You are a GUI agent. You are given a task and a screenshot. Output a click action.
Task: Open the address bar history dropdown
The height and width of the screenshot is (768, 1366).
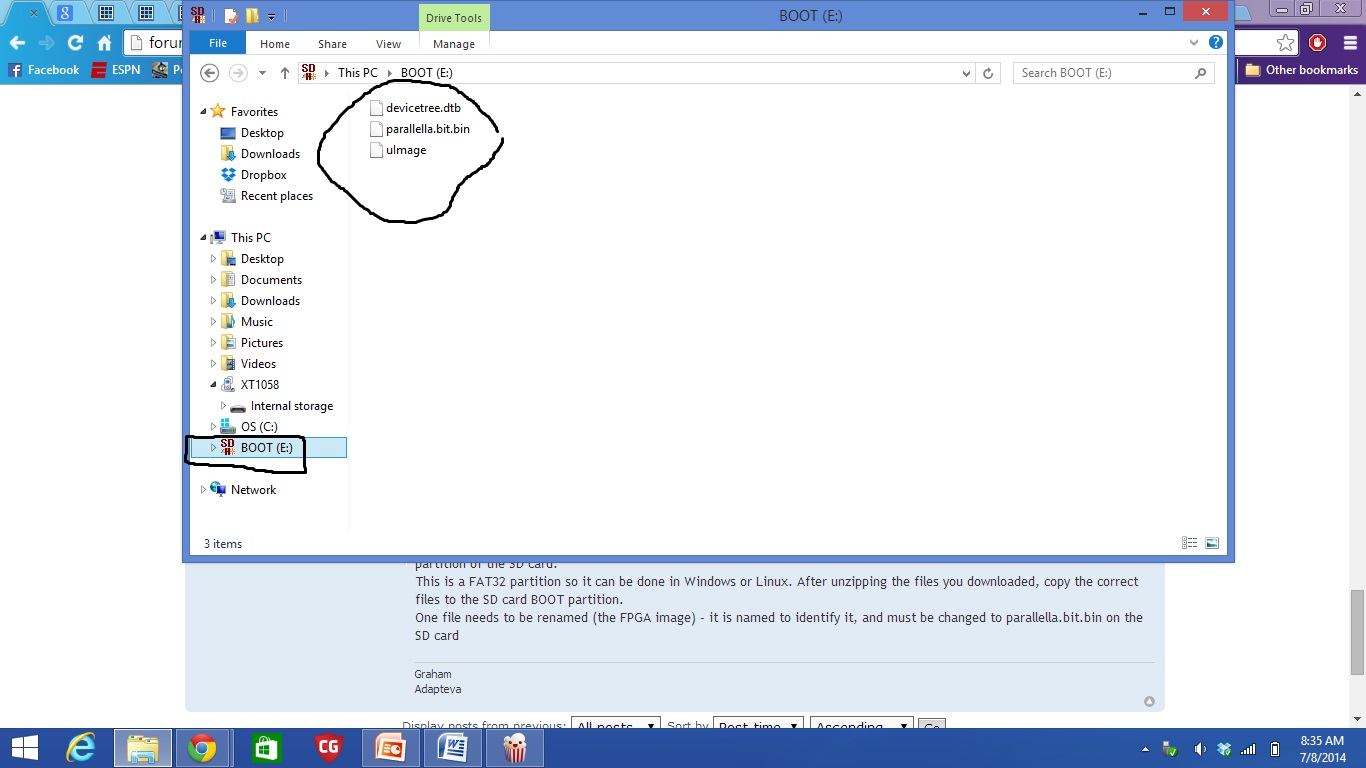966,73
